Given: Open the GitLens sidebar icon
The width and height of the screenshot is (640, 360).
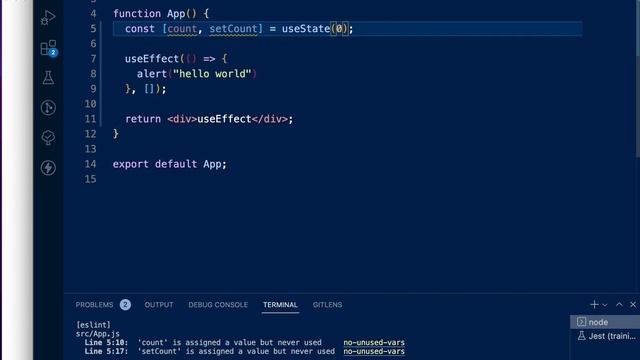Looking at the screenshot, I should tap(48, 108).
